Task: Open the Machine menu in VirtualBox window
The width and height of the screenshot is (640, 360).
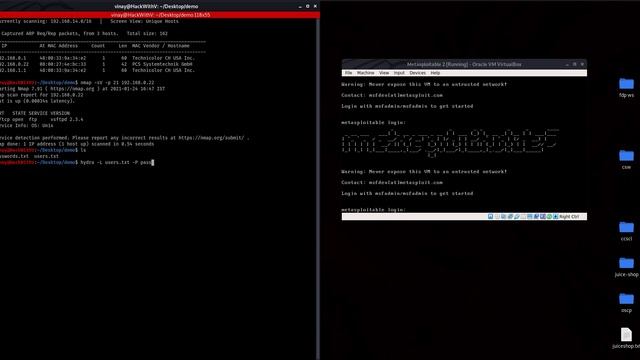Action: [365, 73]
